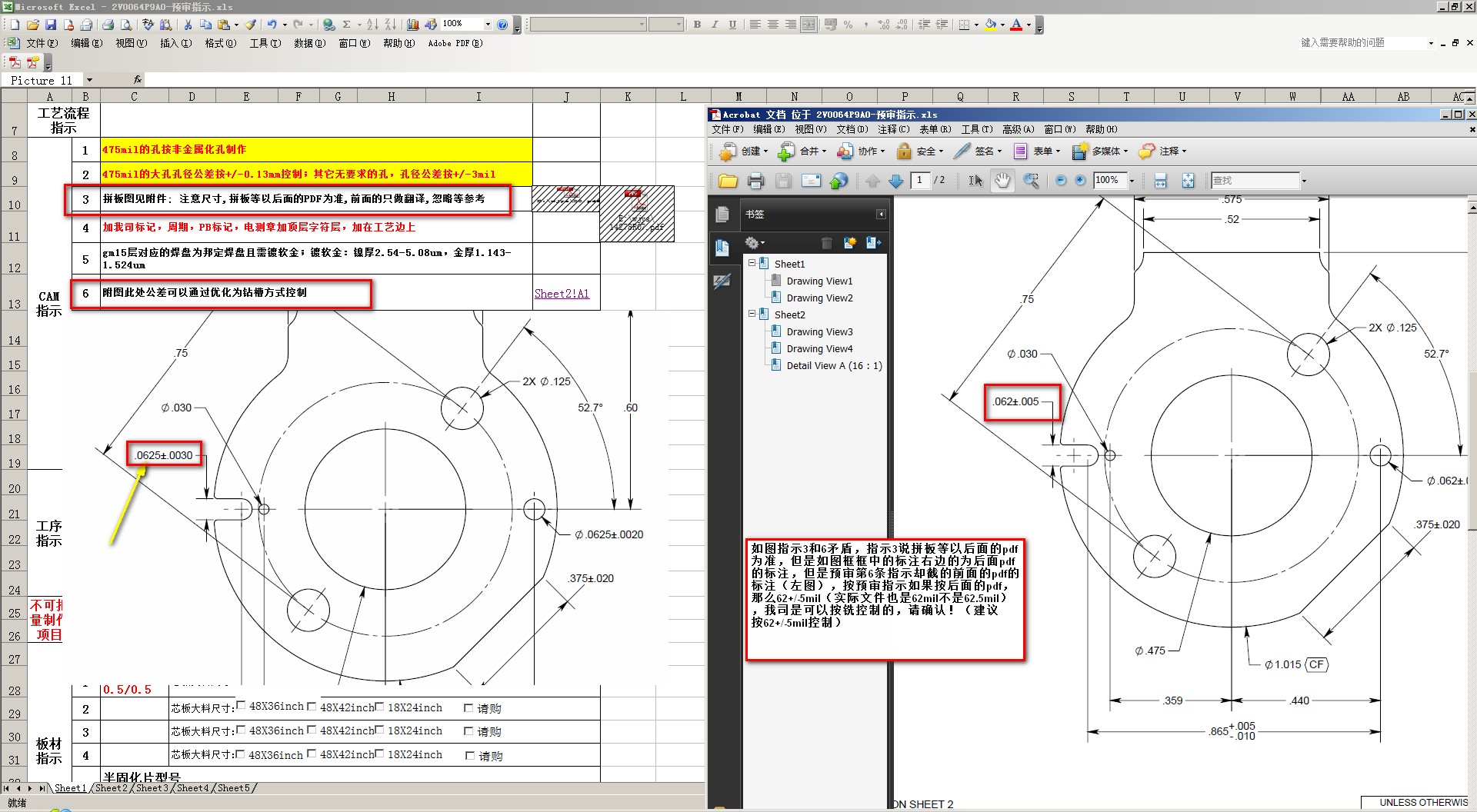Open the Detail View A bookmark
Image resolution: width=1477 pixels, height=812 pixels.
tap(834, 366)
